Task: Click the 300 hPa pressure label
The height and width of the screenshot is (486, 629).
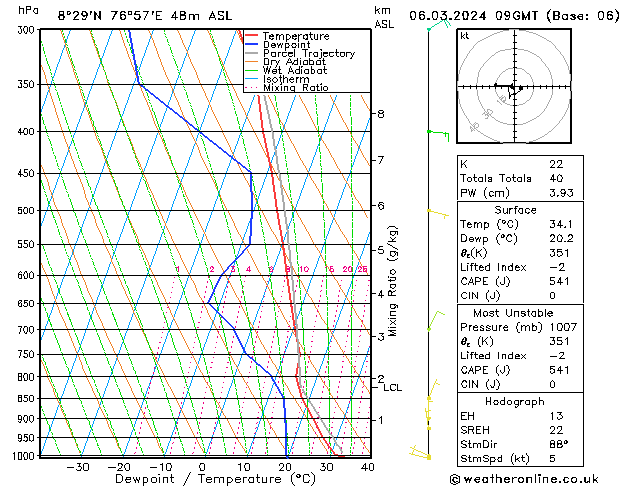Action: coord(28,30)
